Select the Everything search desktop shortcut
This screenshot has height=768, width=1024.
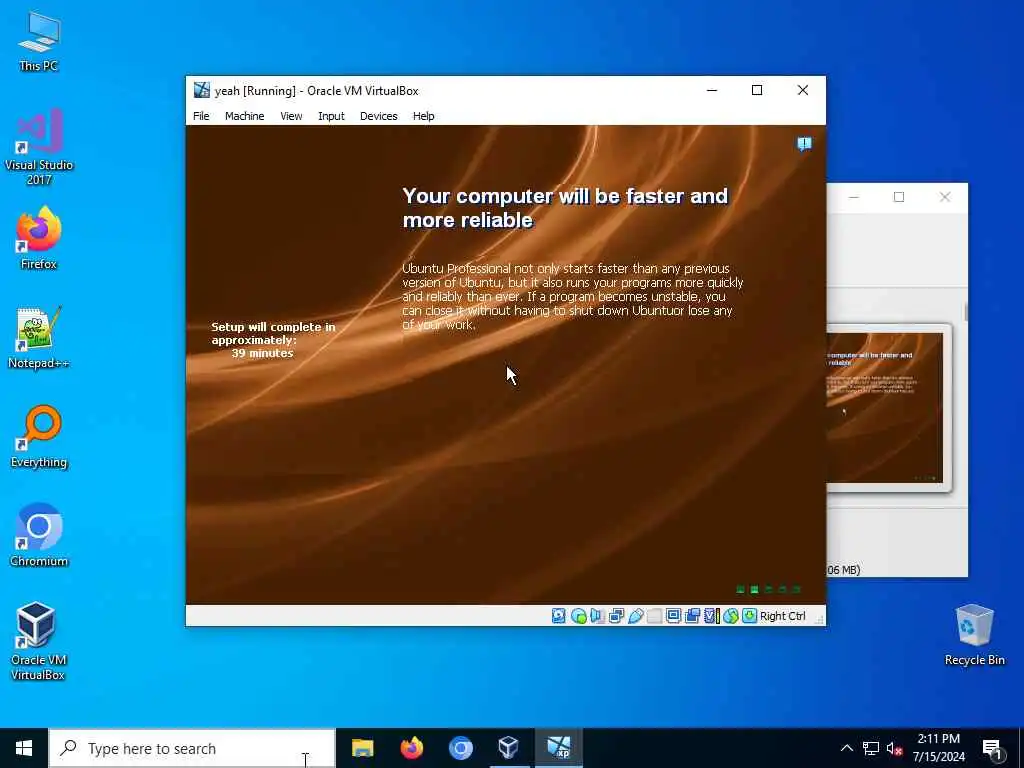pos(39,437)
